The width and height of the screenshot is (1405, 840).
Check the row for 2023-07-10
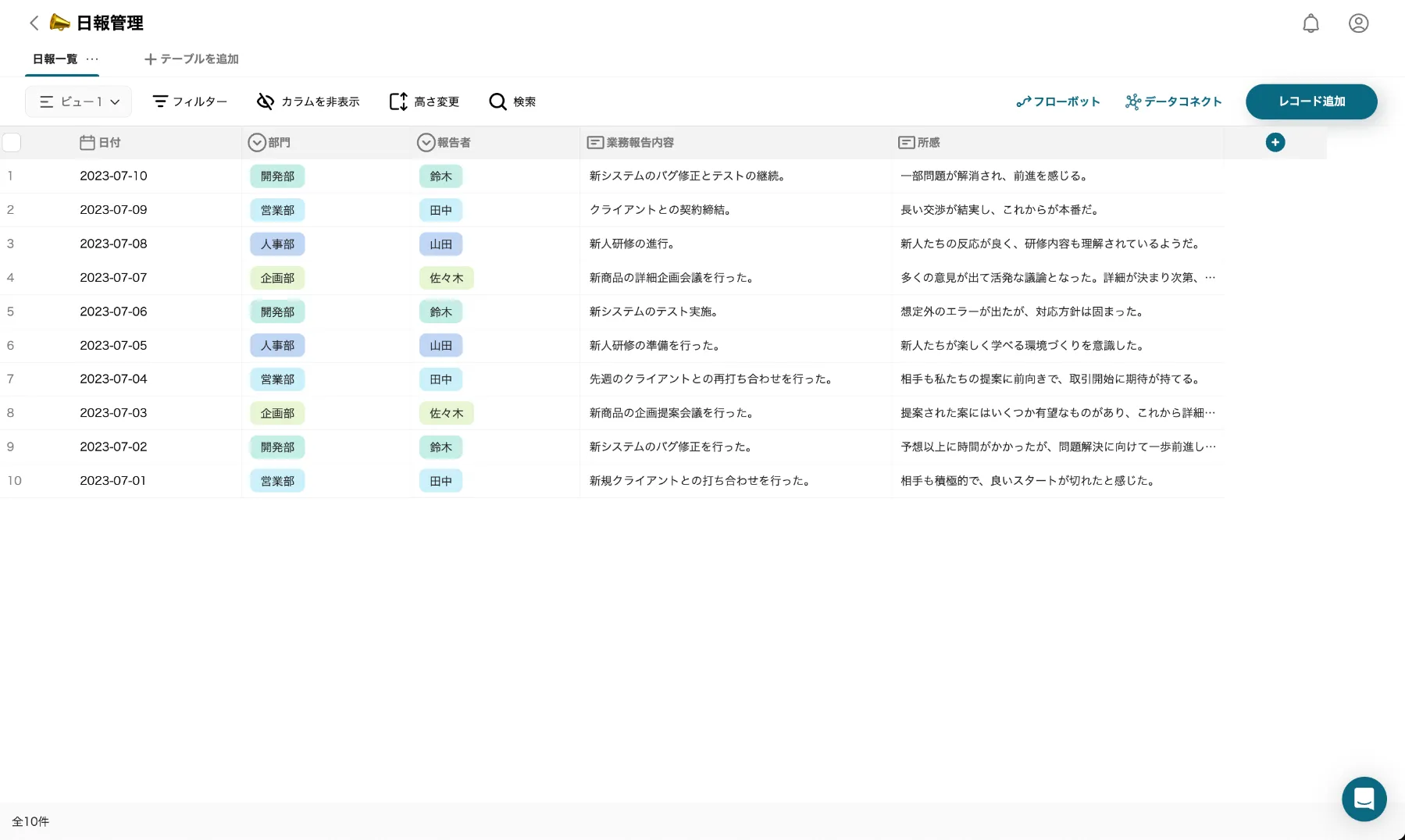[12, 176]
